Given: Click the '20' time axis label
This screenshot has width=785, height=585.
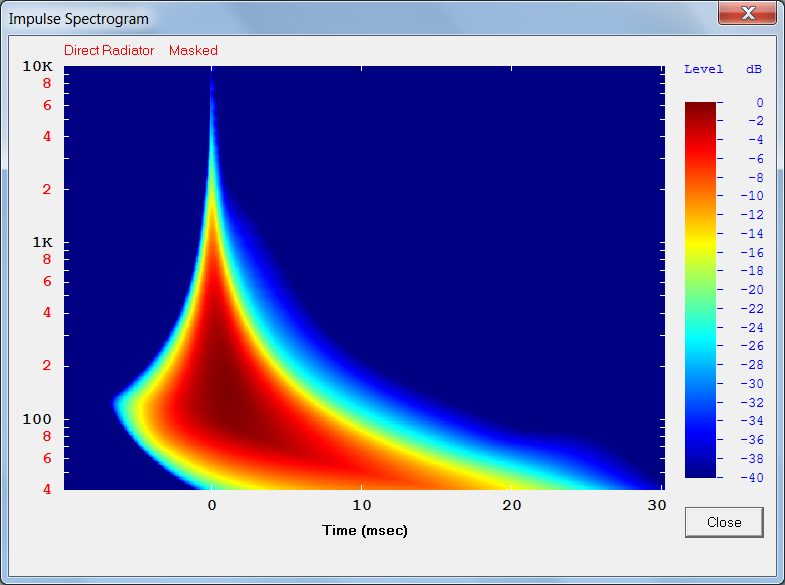Looking at the screenshot, I should click(x=512, y=505).
